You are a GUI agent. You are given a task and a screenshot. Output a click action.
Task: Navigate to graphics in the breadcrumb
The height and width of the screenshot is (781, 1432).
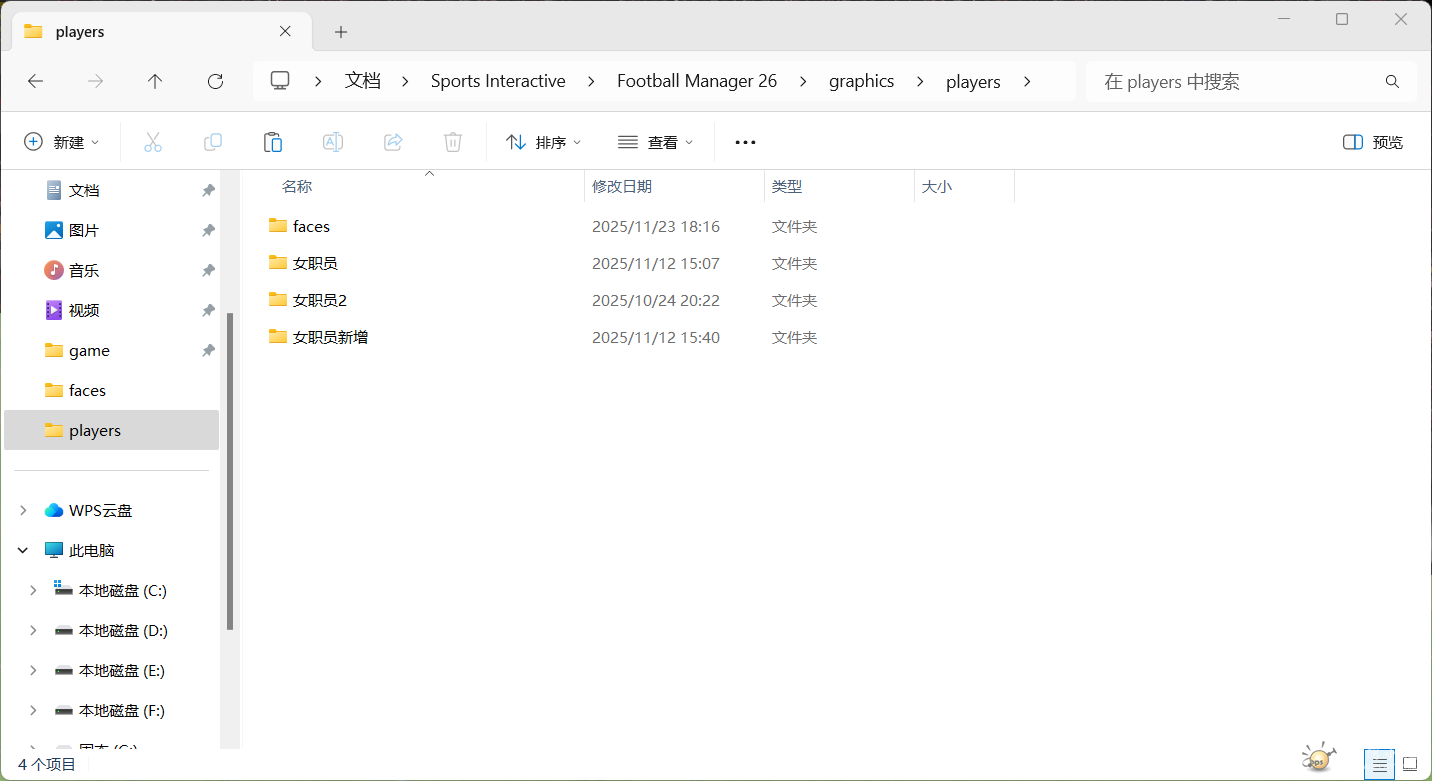click(861, 81)
